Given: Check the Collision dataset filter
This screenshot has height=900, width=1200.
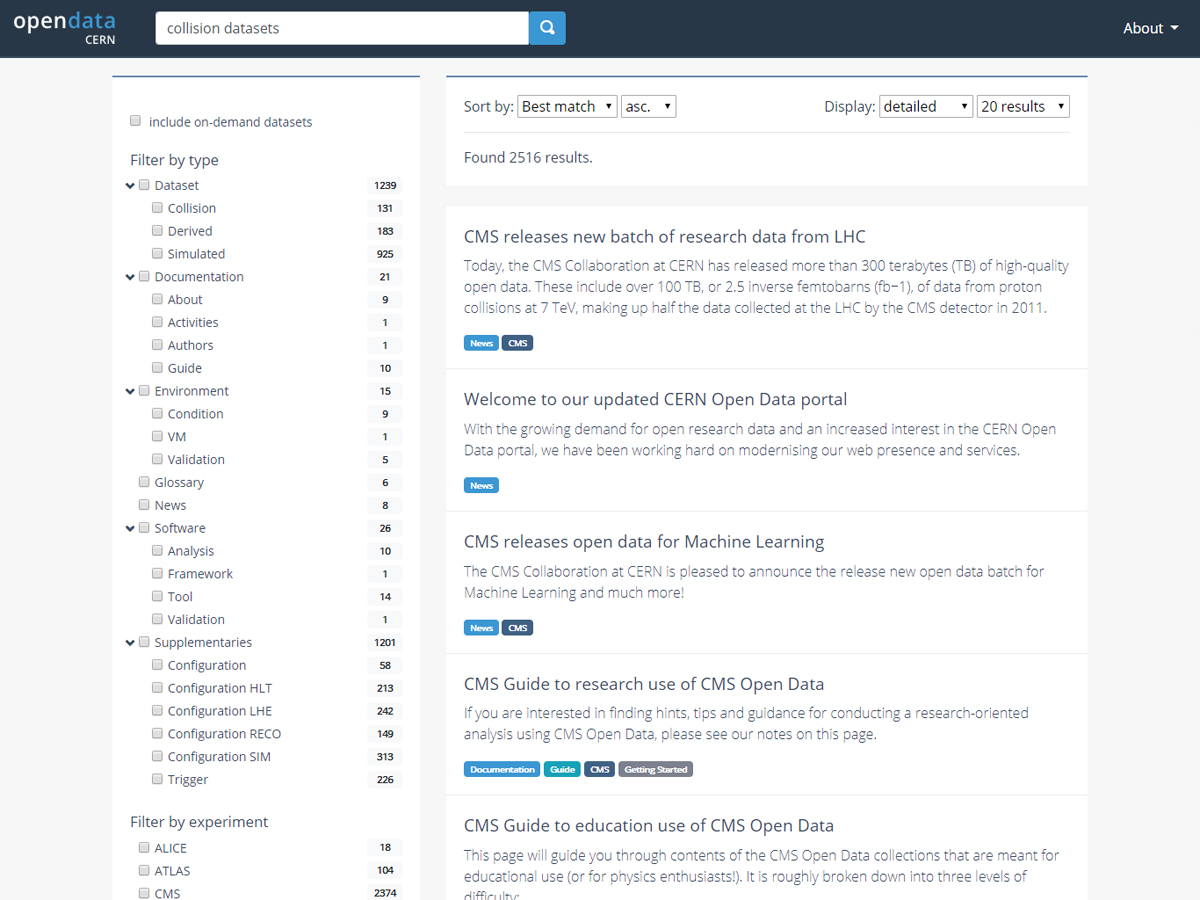Looking at the screenshot, I should point(157,207).
